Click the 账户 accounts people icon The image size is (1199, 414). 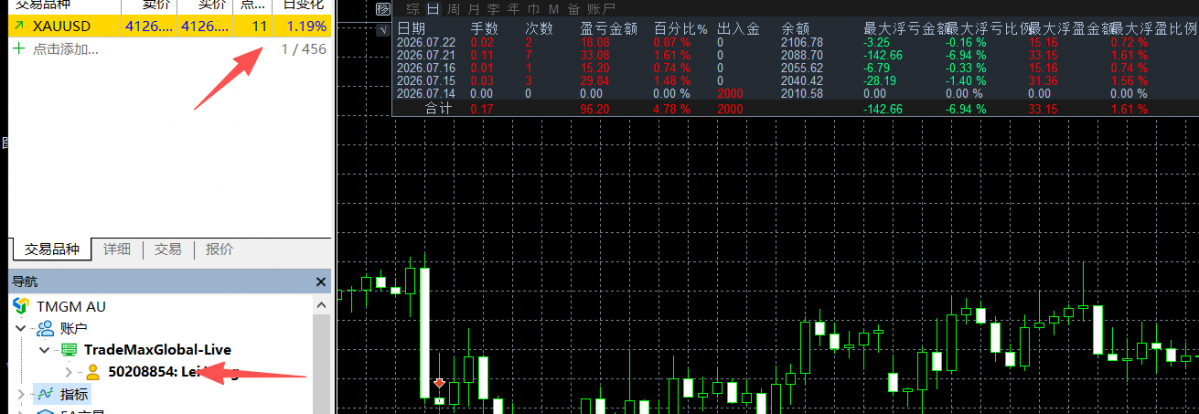click(x=45, y=328)
